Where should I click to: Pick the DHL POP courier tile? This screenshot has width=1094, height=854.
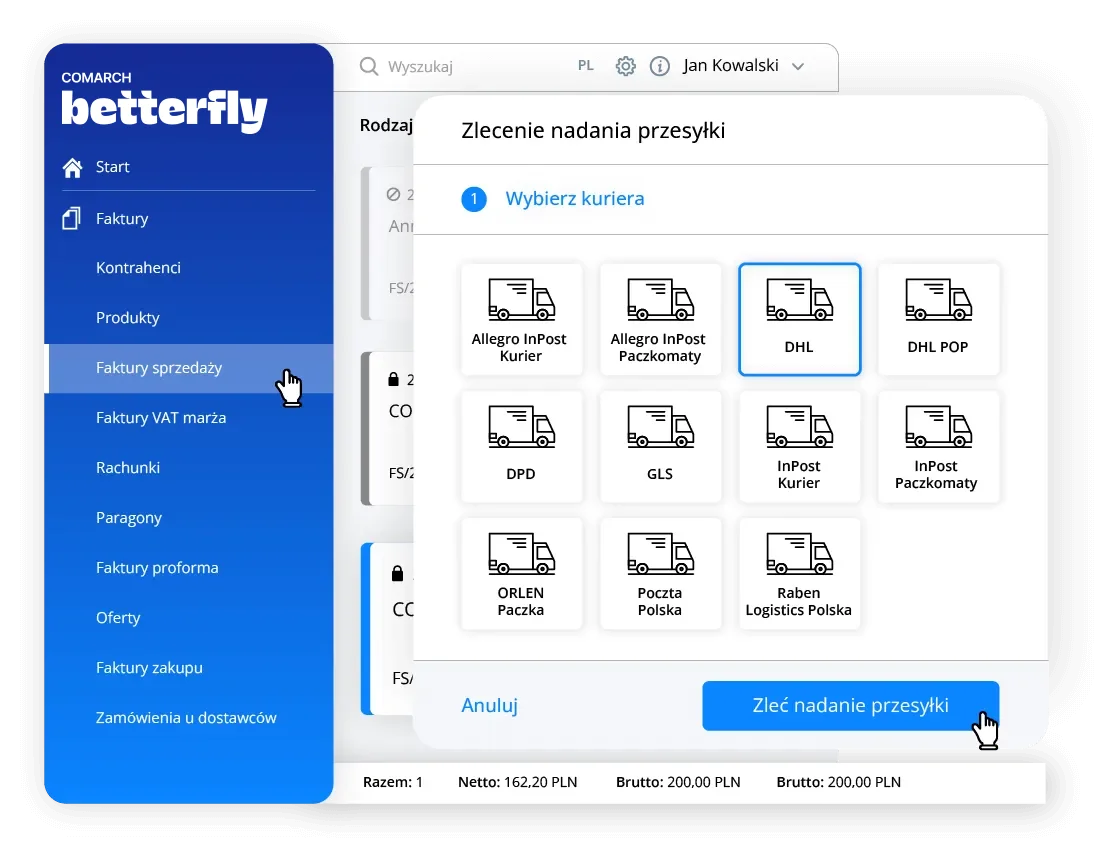pyautogui.click(x=938, y=319)
